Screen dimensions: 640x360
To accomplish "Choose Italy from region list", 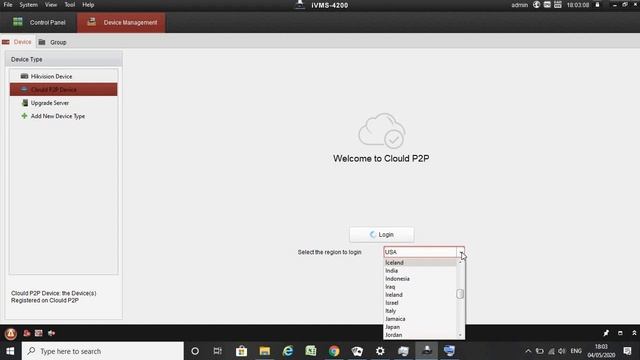I will tap(420, 311).
